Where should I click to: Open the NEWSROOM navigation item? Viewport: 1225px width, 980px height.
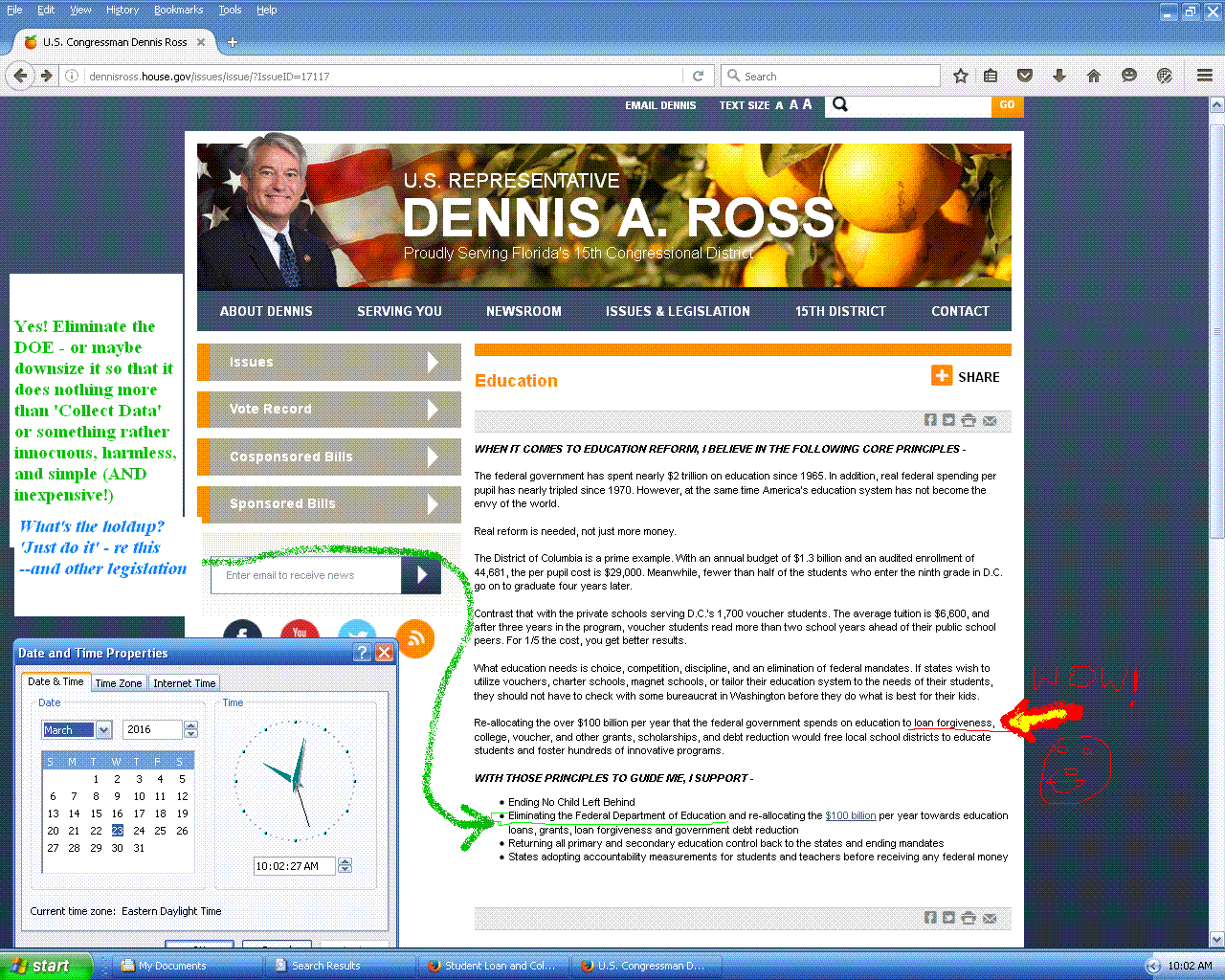coord(523,311)
